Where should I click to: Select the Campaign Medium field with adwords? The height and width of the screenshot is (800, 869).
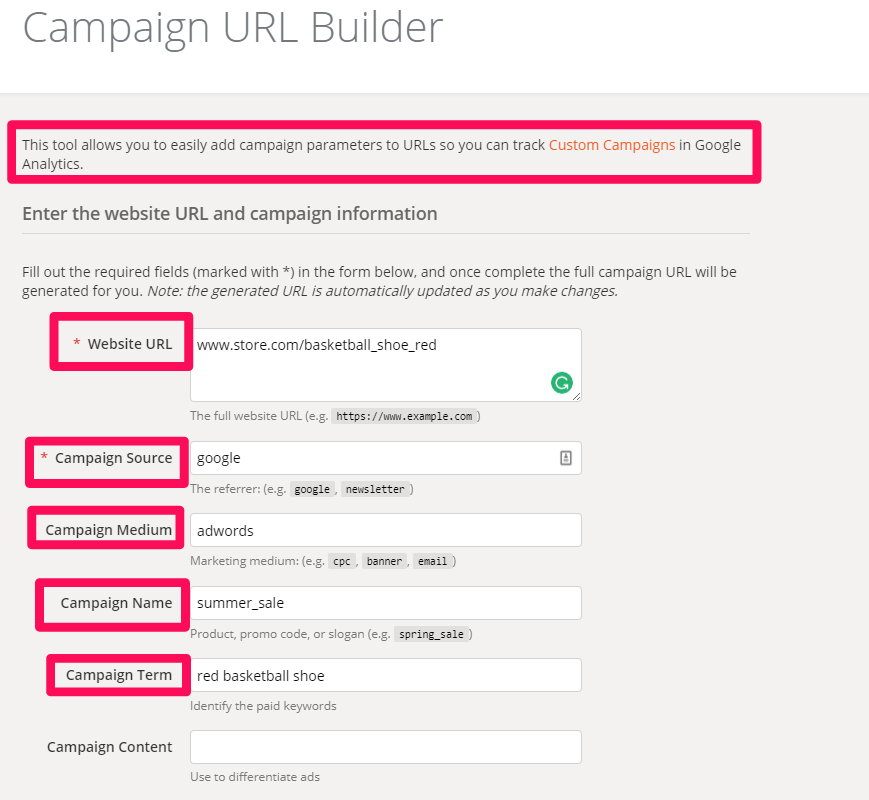click(x=385, y=530)
